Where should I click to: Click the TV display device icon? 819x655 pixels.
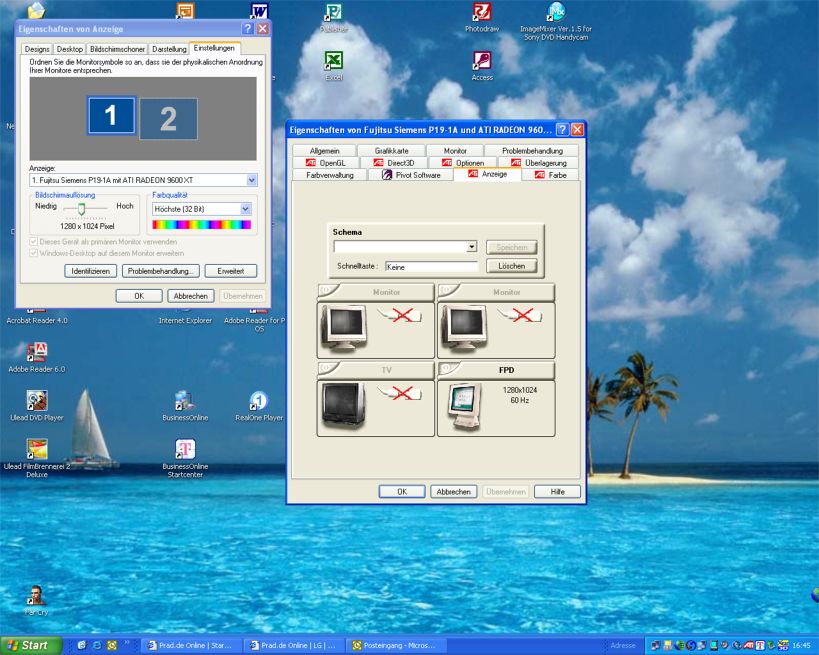coord(342,405)
